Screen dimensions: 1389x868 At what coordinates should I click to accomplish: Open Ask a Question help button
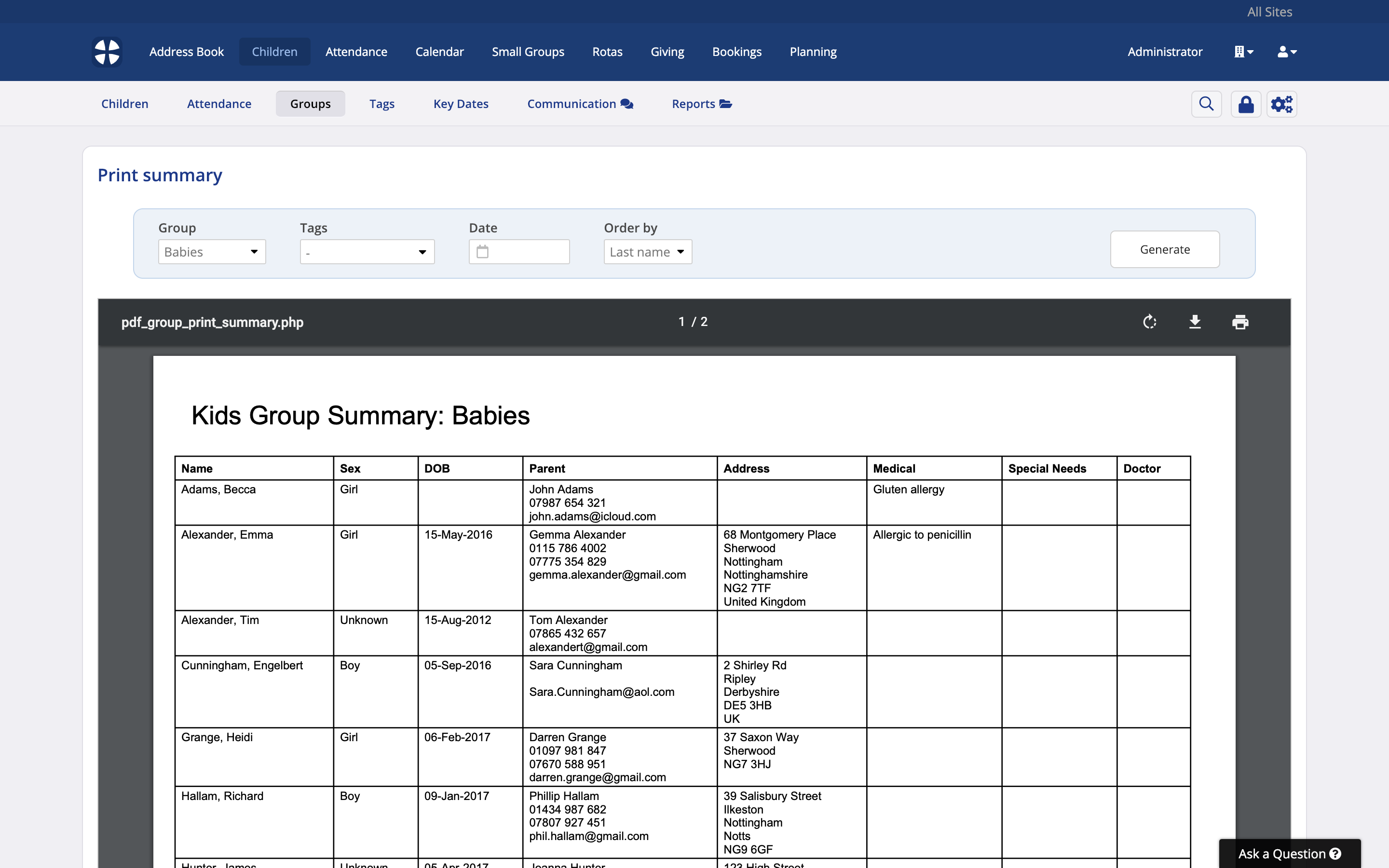pyautogui.click(x=1289, y=853)
